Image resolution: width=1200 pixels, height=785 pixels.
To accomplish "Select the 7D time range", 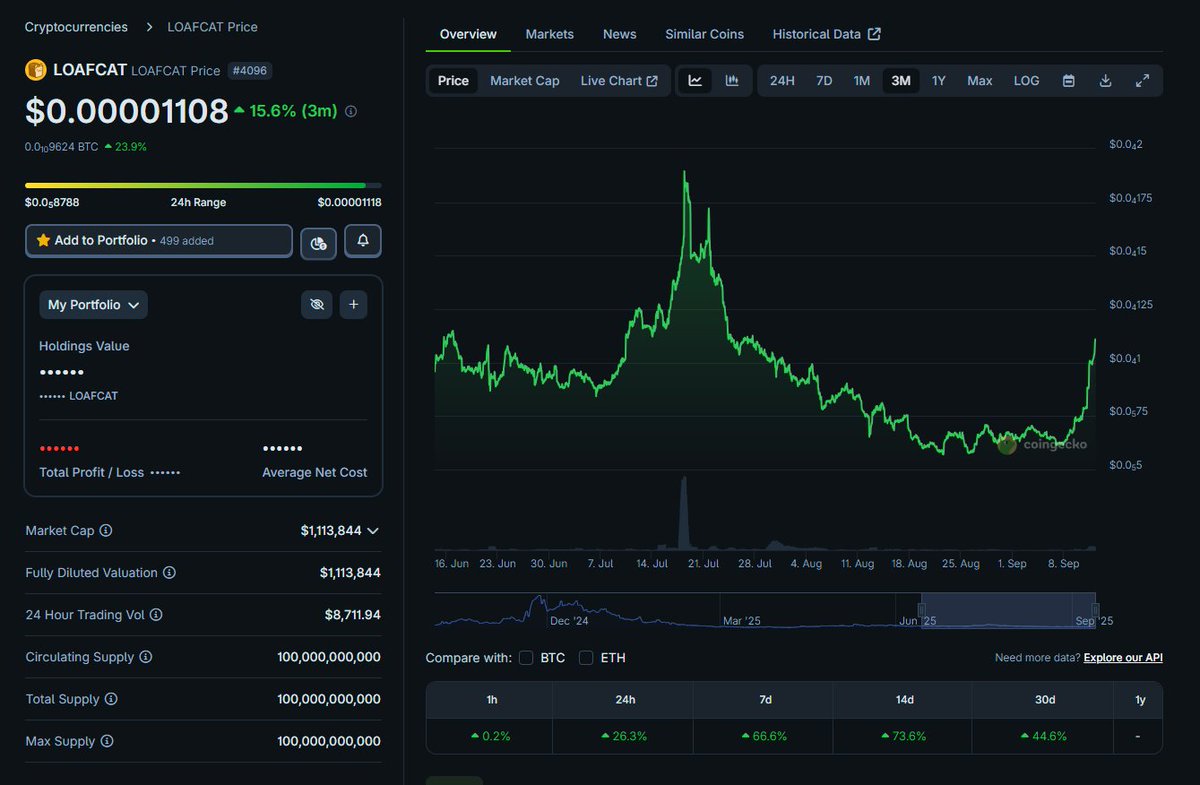I will click(824, 81).
